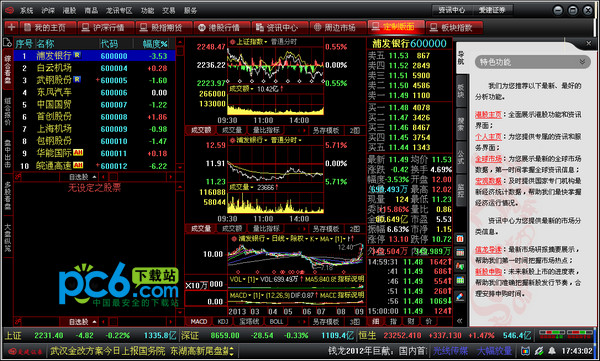The image size is (600, 361).
Task: Click the red dragon logo in the title bar
Action: [x=9, y=10]
